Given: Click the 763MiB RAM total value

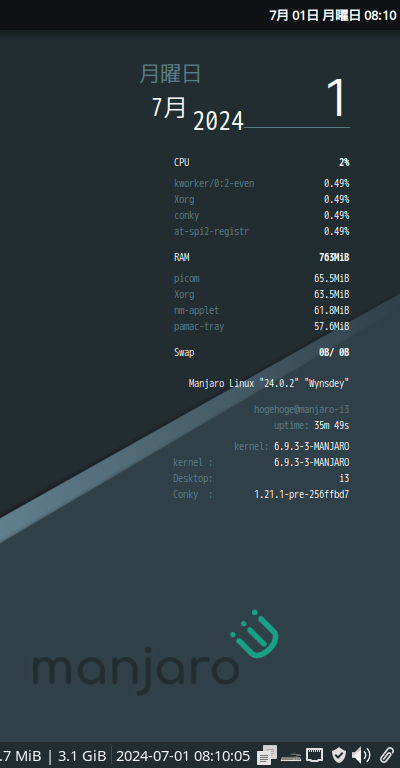Looking at the screenshot, I should [334, 258].
